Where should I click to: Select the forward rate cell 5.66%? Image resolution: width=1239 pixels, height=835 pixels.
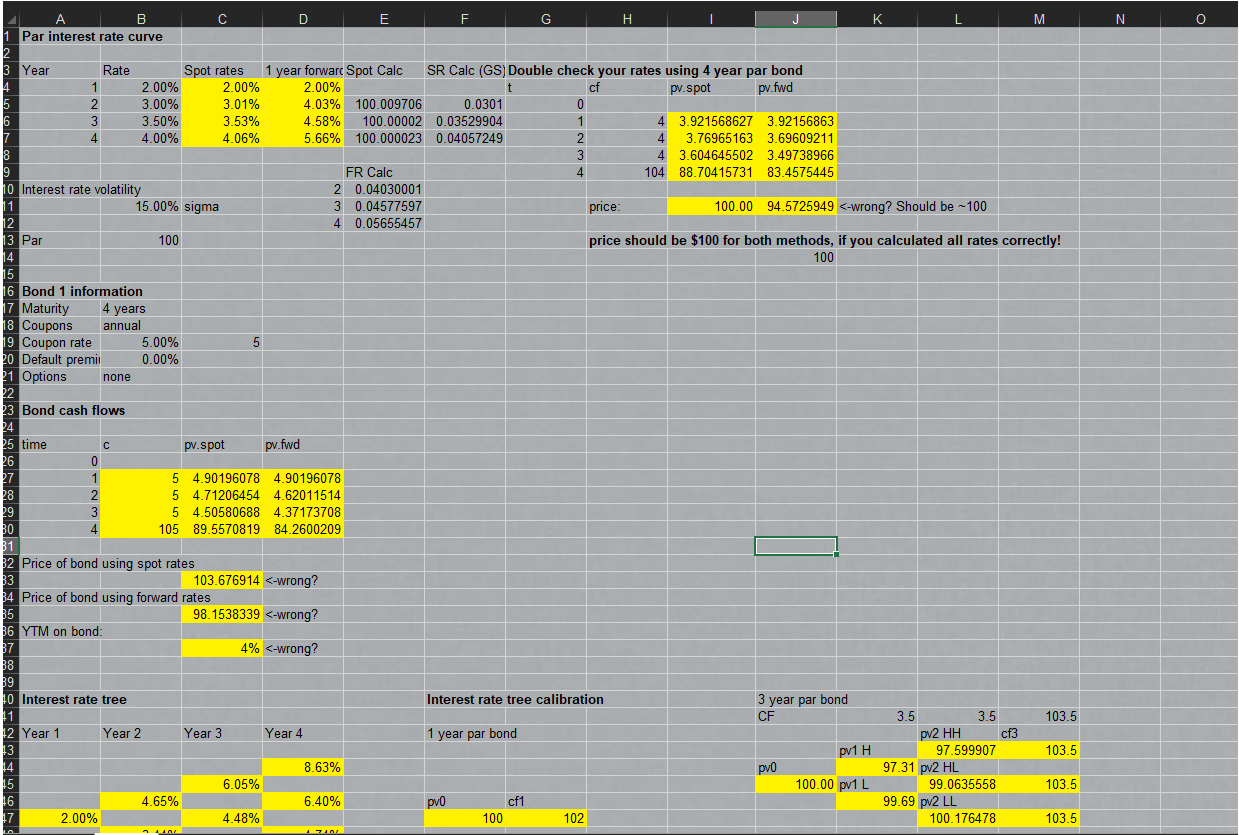pyautogui.click(x=303, y=138)
